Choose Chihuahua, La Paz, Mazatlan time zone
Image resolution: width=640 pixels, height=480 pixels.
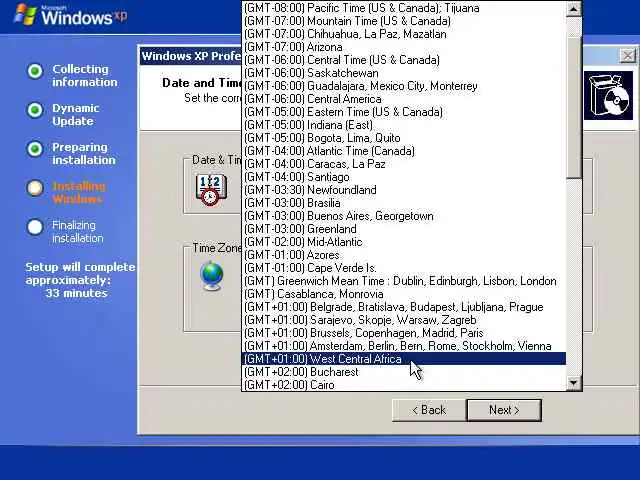pos(404,34)
